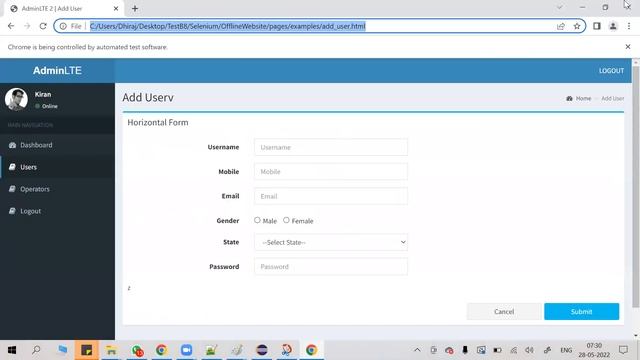Screen dimensions: 640x360
Task: Click Add User in the breadcrumb
Action: click(612, 98)
